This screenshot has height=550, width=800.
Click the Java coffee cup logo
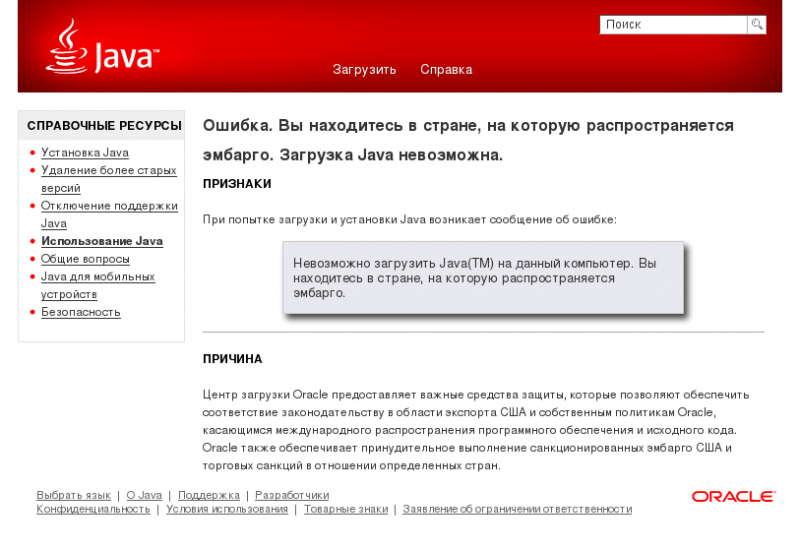tap(103, 46)
